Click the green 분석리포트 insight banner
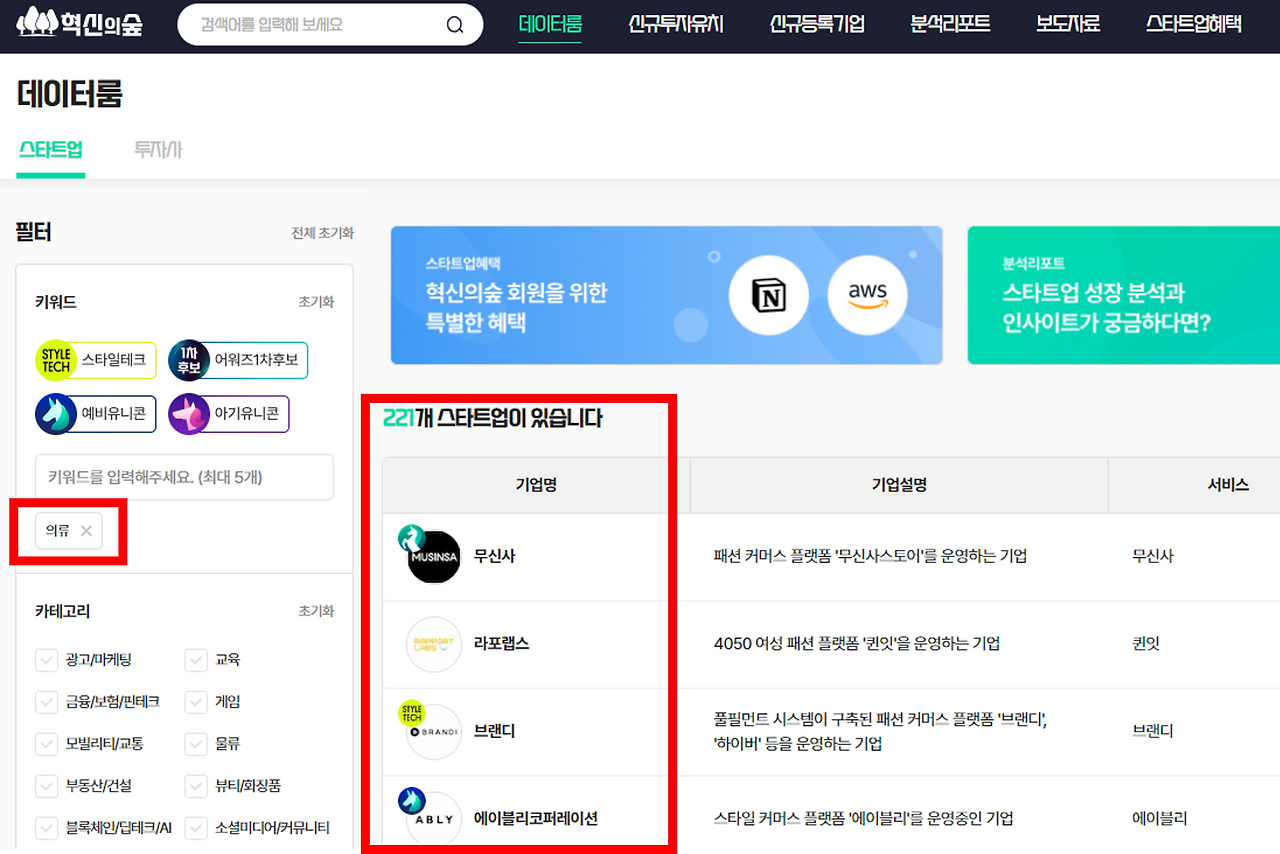Image resolution: width=1280 pixels, height=854 pixels. pyautogui.click(x=1120, y=295)
